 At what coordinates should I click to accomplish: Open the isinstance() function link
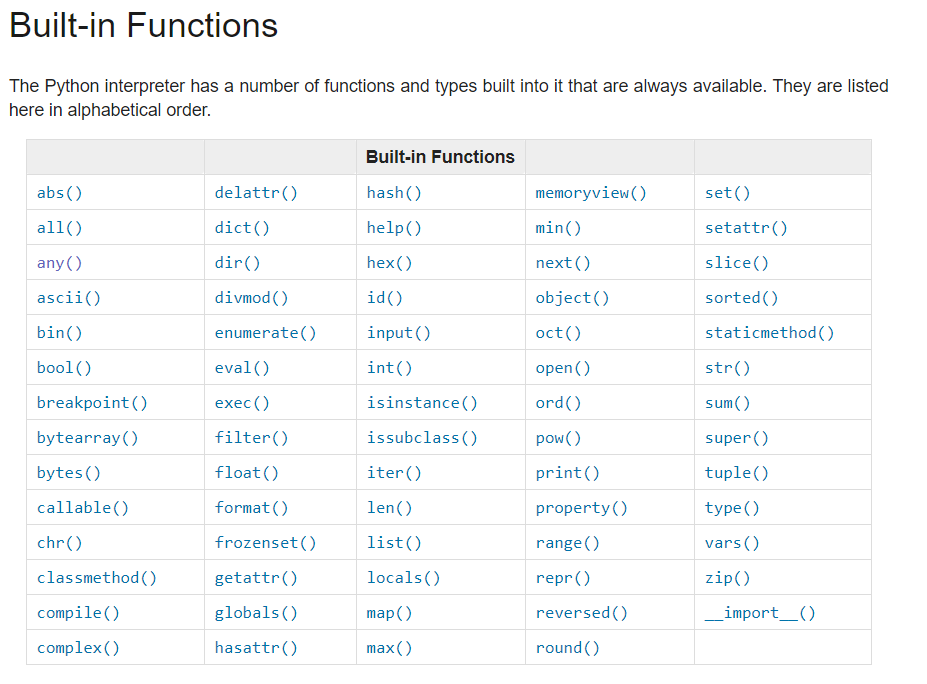click(422, 403)
